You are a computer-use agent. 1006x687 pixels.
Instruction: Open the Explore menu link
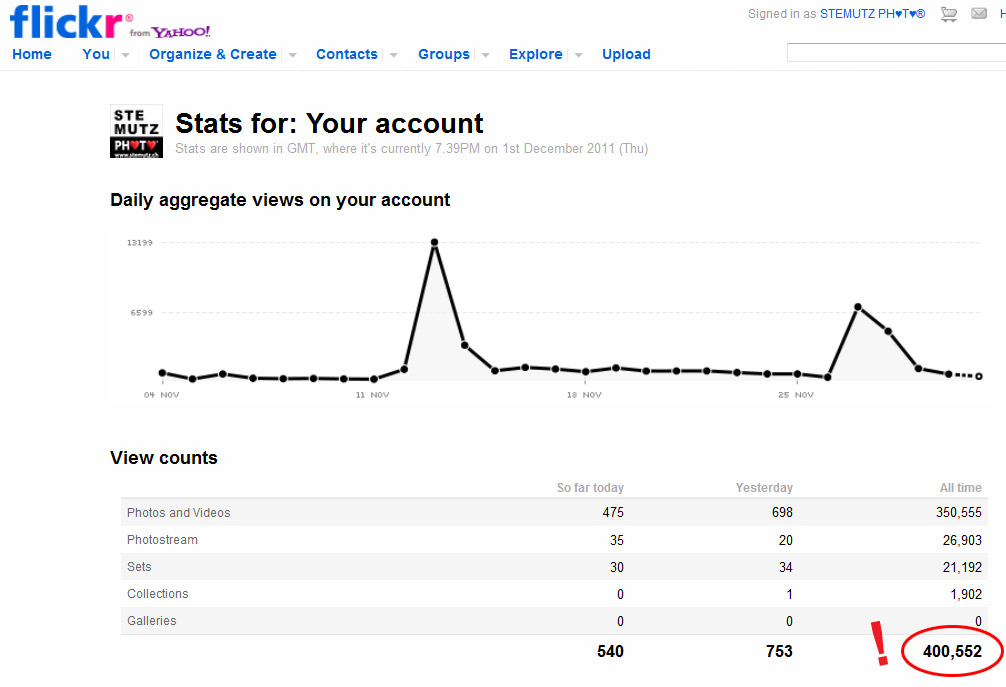[x=535, y=54]
